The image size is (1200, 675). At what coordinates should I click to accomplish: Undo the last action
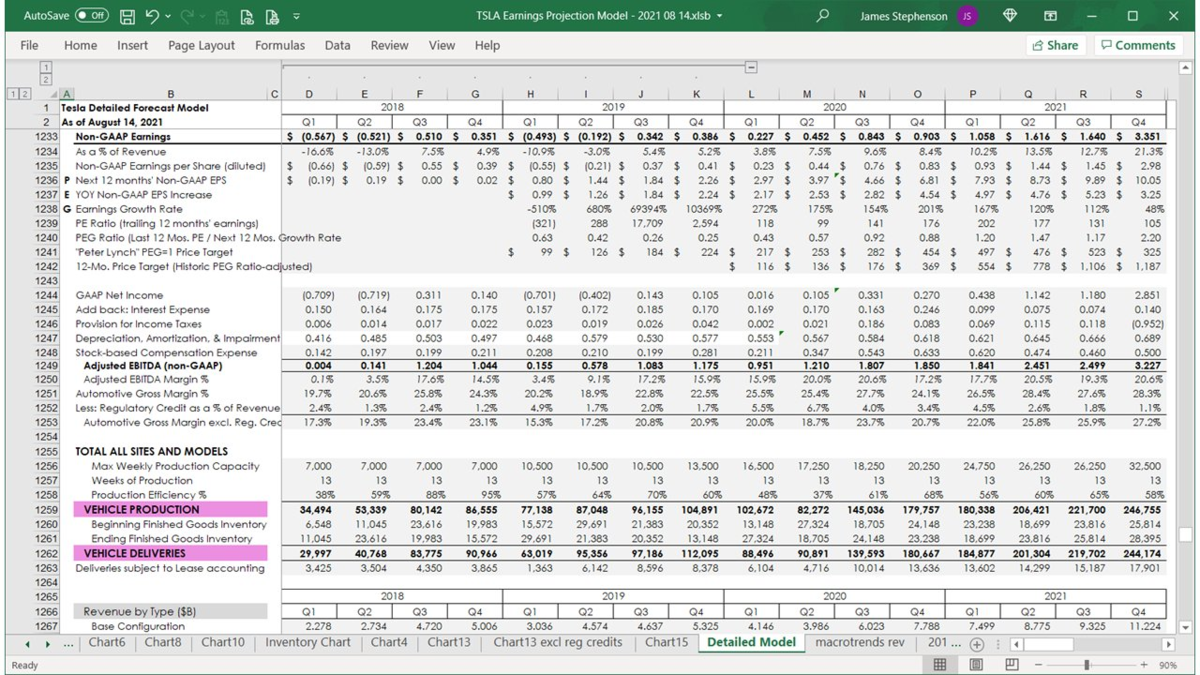(x=152, y=16)
